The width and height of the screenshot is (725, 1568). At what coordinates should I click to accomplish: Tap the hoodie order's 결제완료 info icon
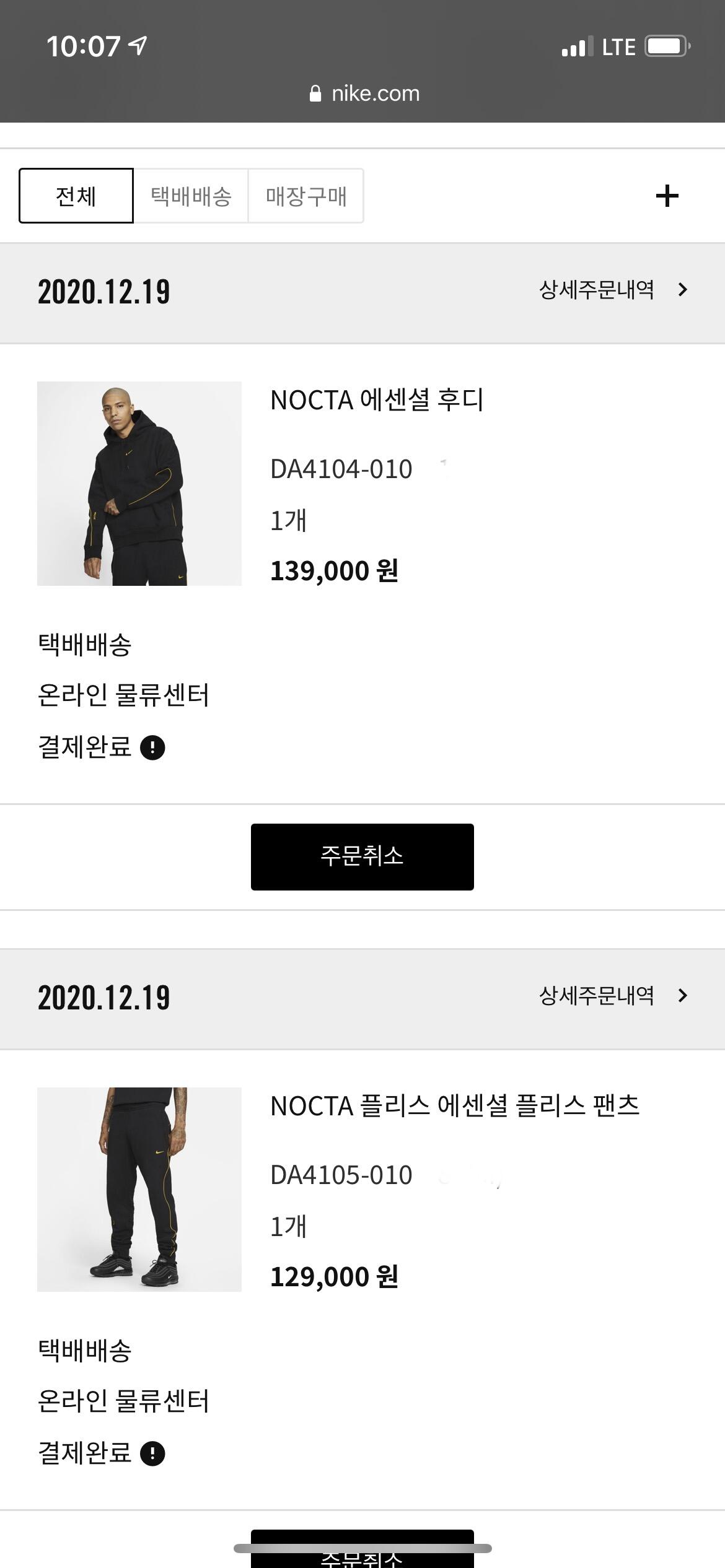click(152, 747)
